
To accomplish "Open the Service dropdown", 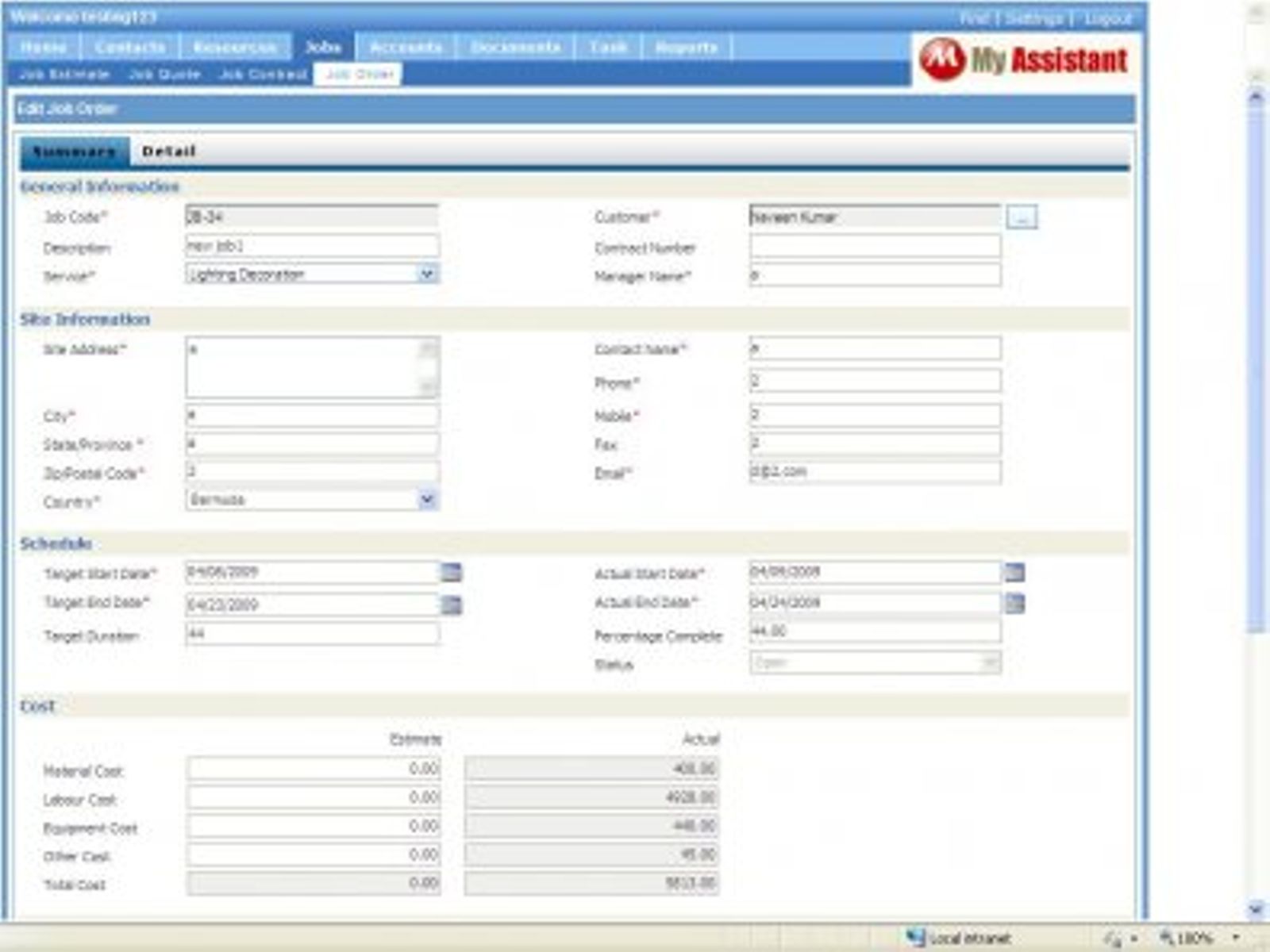I will [x=427, y=274].
